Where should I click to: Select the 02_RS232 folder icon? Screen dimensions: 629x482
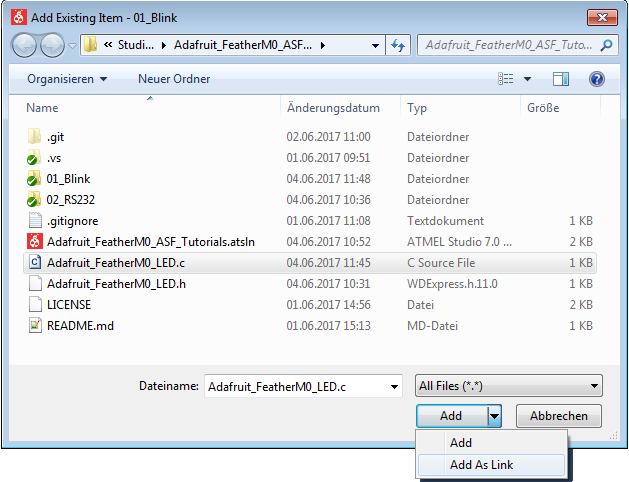coord(34,200)
